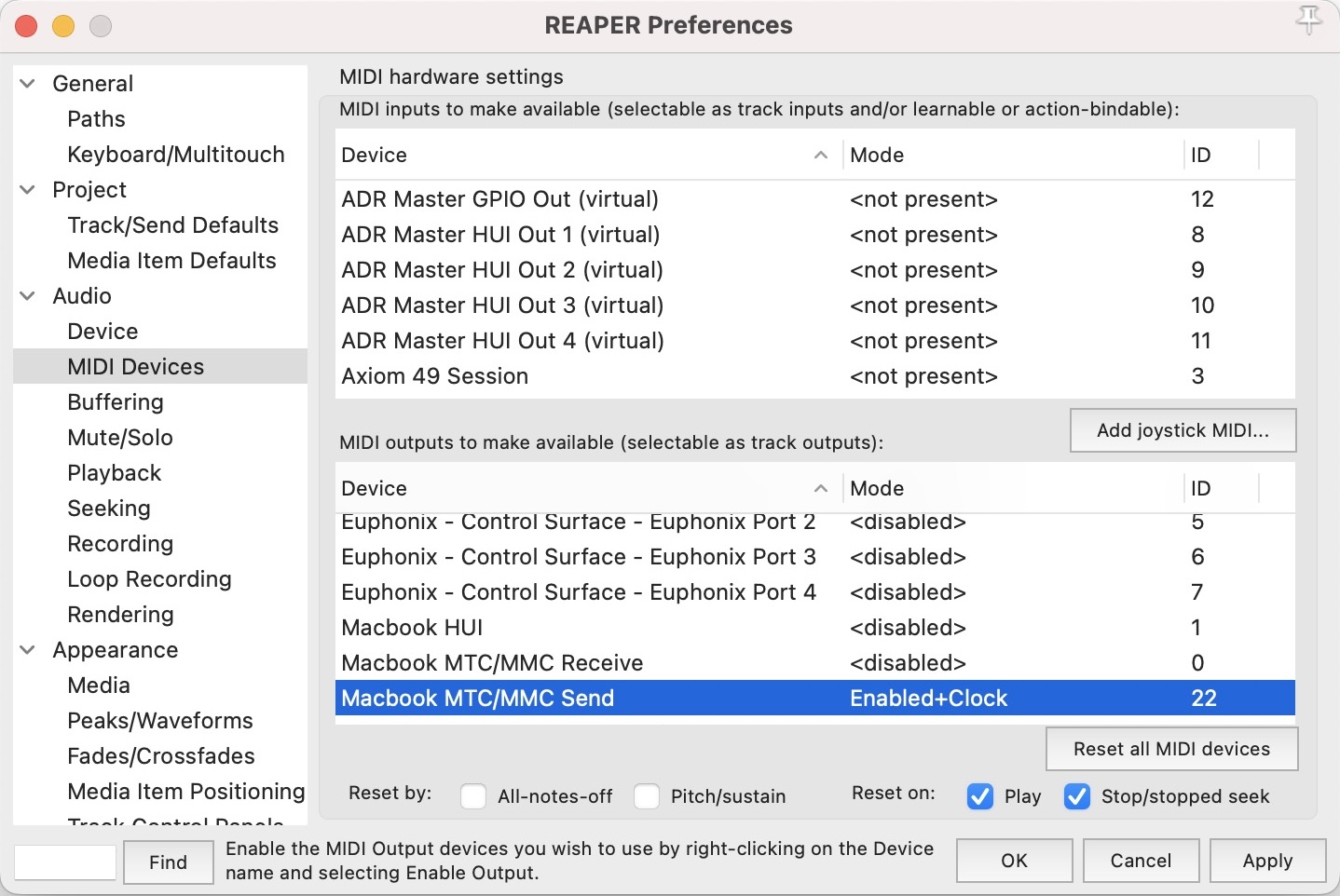The width and height of the screenshot is (1340, 896).
Task: Pin the Preferences window with pushpin icon
Action: click(1309, 20)
